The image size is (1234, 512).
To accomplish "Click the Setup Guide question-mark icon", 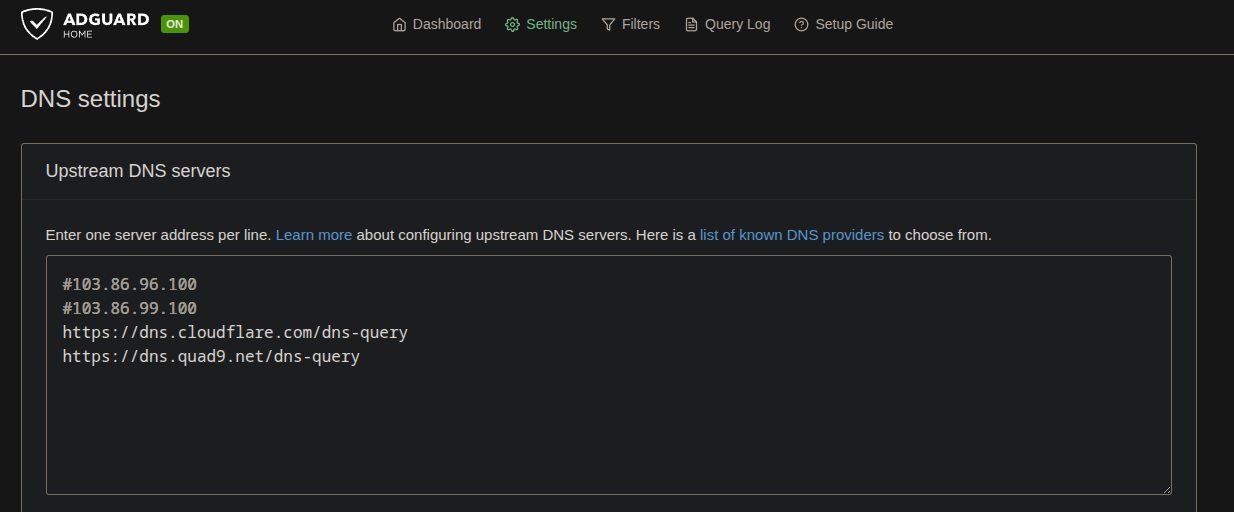I will pos(801,24).
